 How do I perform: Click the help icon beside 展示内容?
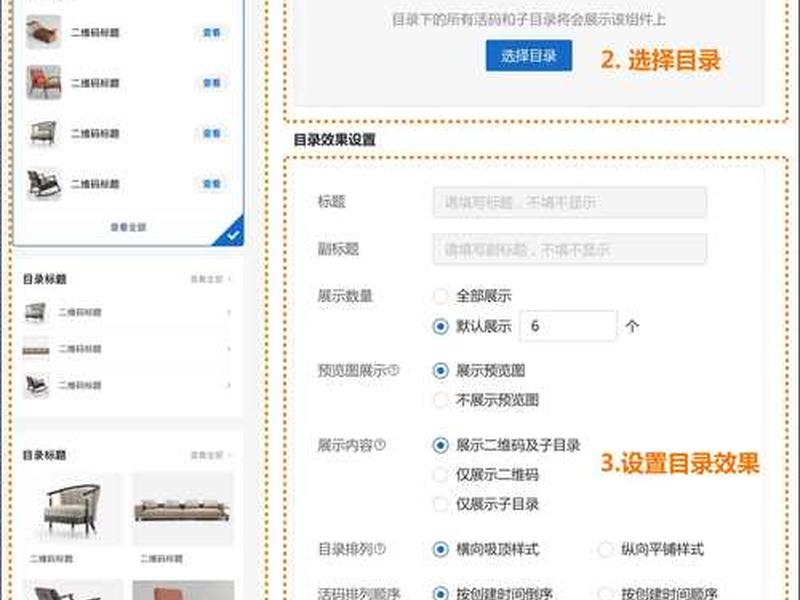click(x=380, y=445)
